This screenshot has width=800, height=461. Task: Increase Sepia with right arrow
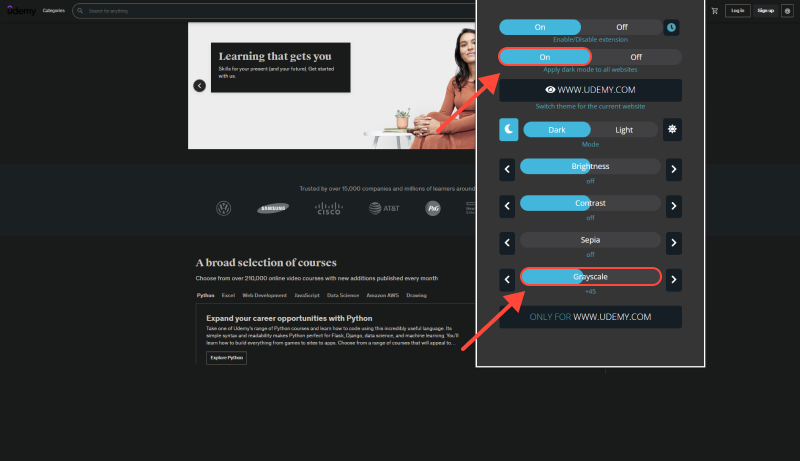coord(673,243)
